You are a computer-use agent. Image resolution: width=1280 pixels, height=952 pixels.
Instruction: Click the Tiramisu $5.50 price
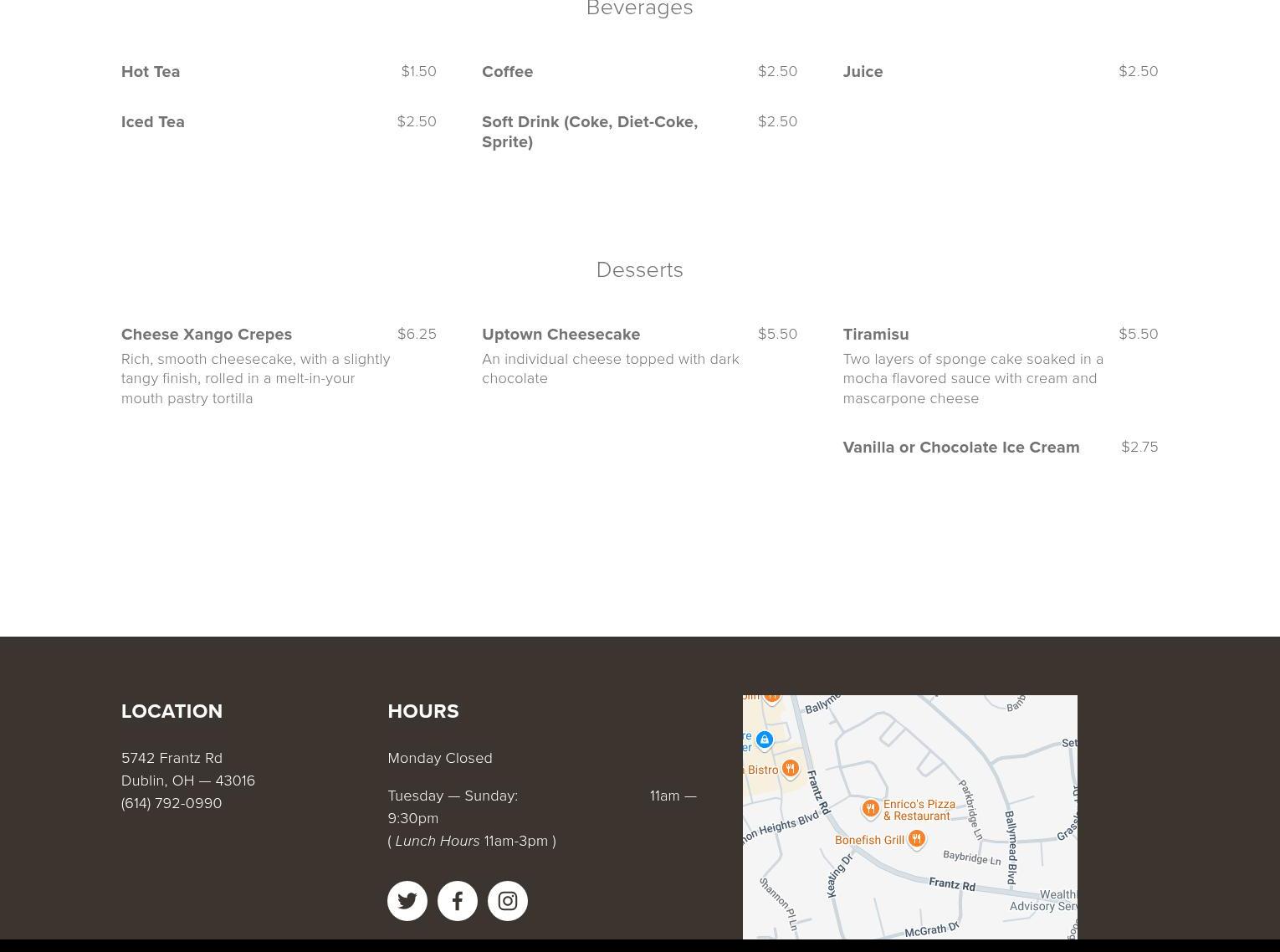(1139, 334)
